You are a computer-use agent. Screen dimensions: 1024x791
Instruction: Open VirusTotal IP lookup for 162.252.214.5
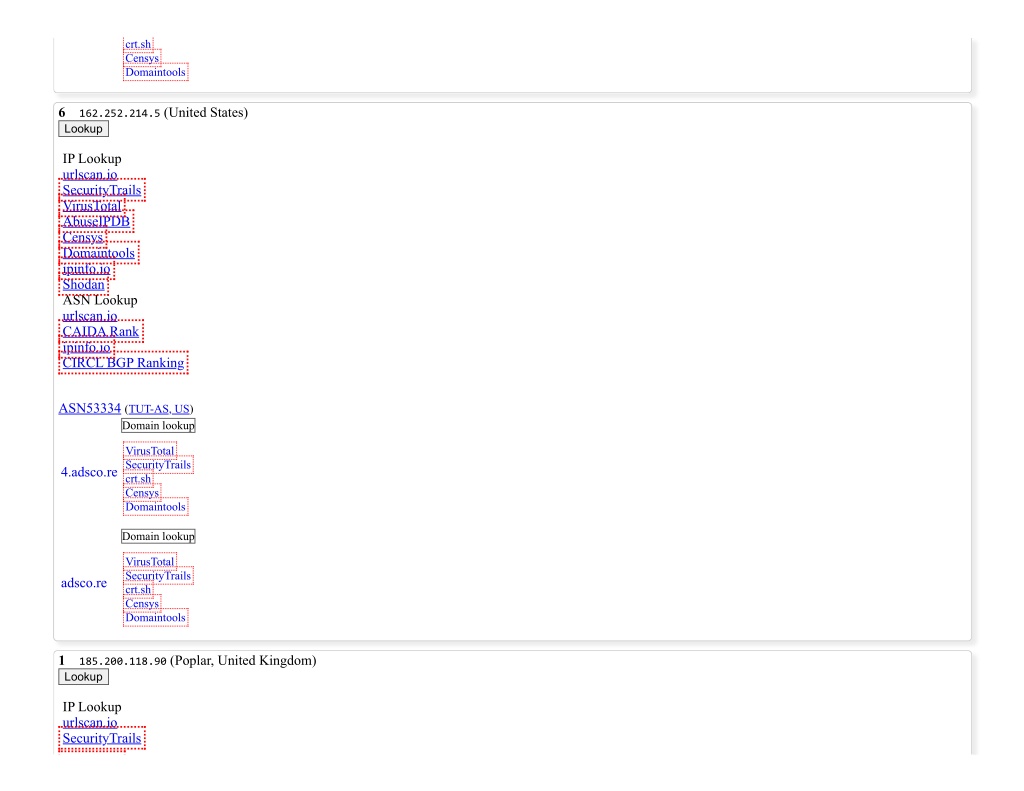pyautogui.click(x=92, y=206)
